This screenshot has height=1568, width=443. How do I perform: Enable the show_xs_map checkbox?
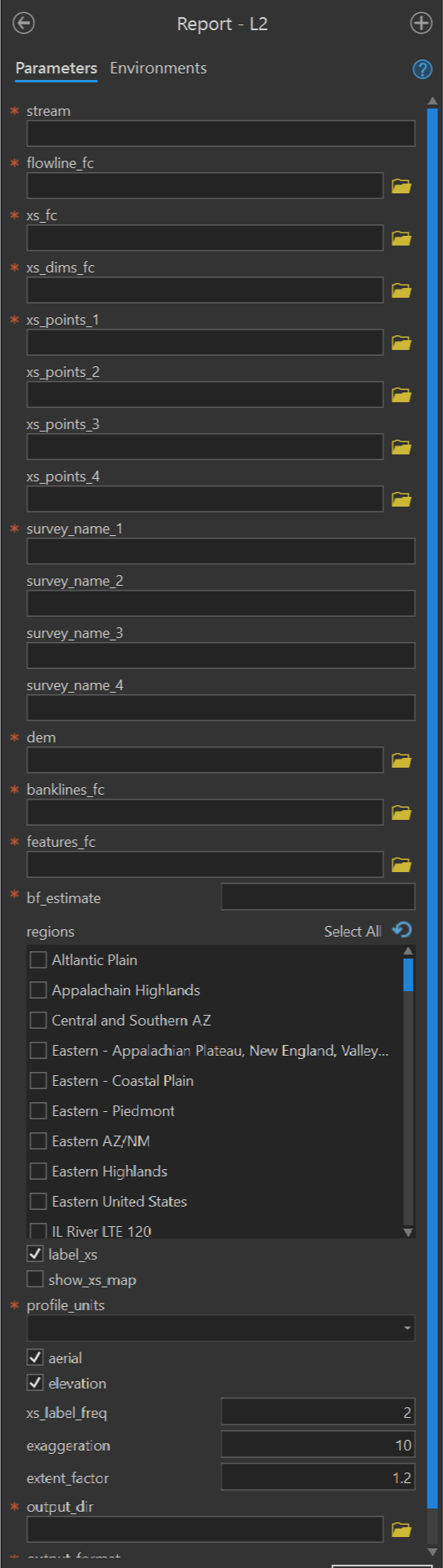pyautogui.click(x=35, y=1279)
